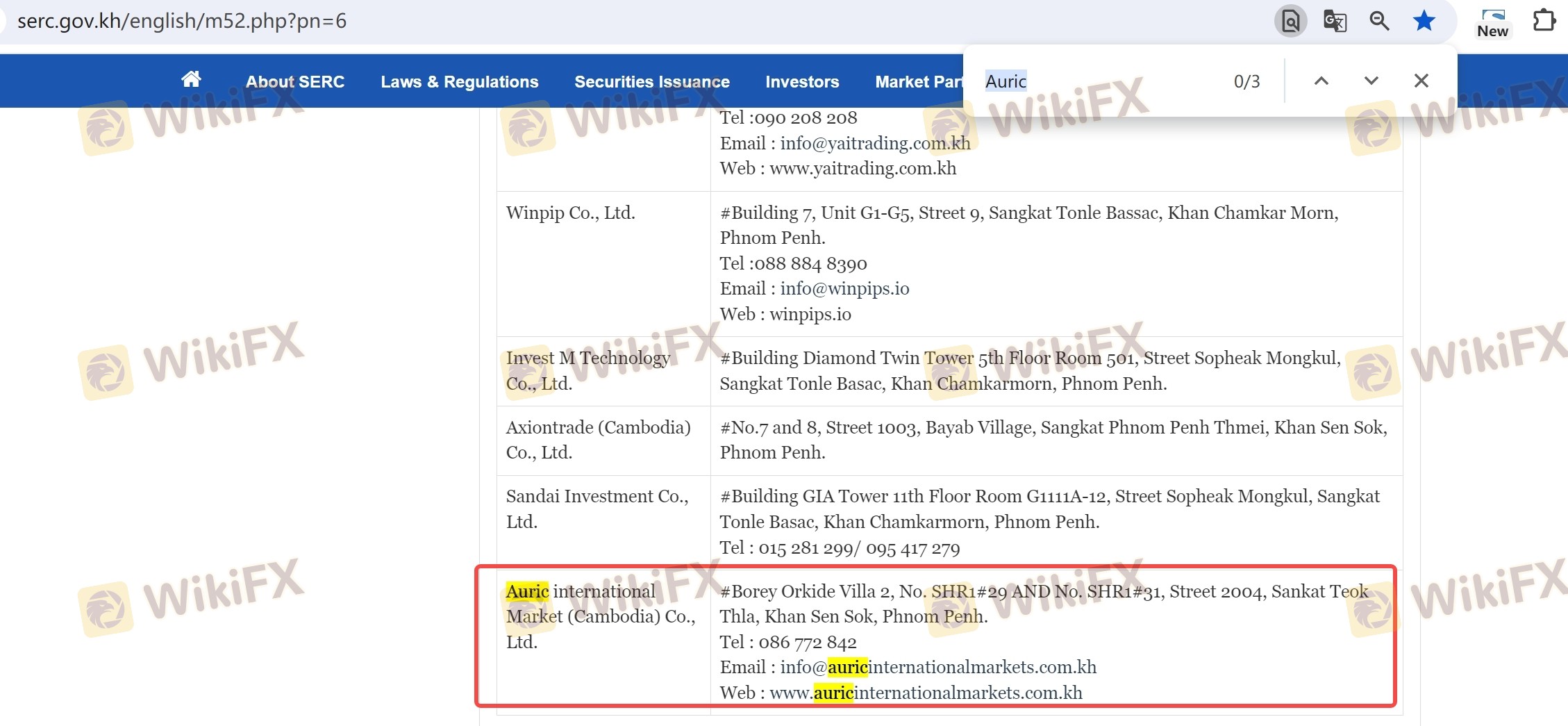1568x726 pixels.
Task: Open the About SERC menu
Action: tap(295, 82)
